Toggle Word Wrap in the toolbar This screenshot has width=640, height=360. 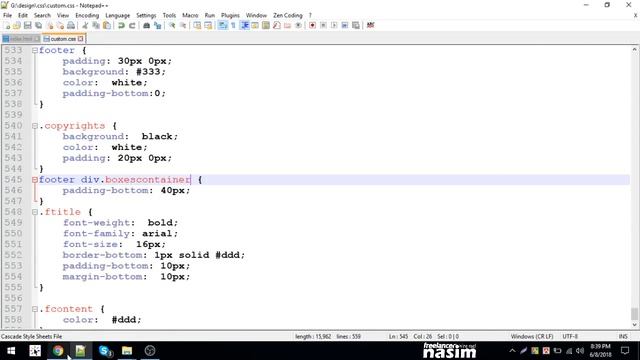click(222, 25)
